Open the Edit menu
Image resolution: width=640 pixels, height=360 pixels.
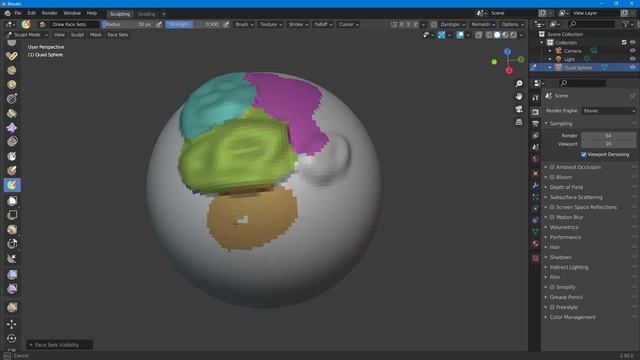pos(31,13)
